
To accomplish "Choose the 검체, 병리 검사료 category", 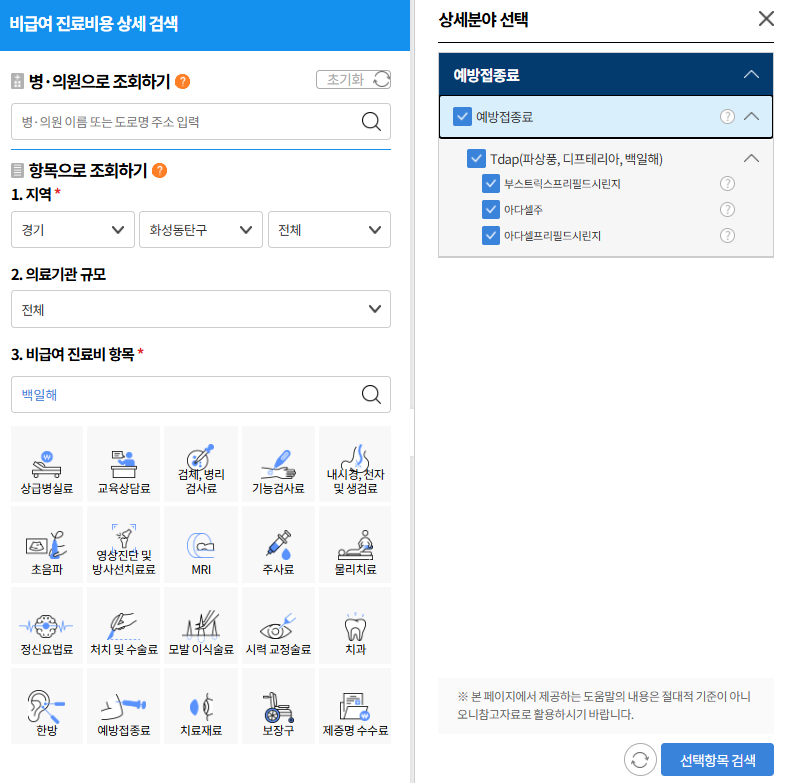I will pyautogui.click(x=201, y=464).
